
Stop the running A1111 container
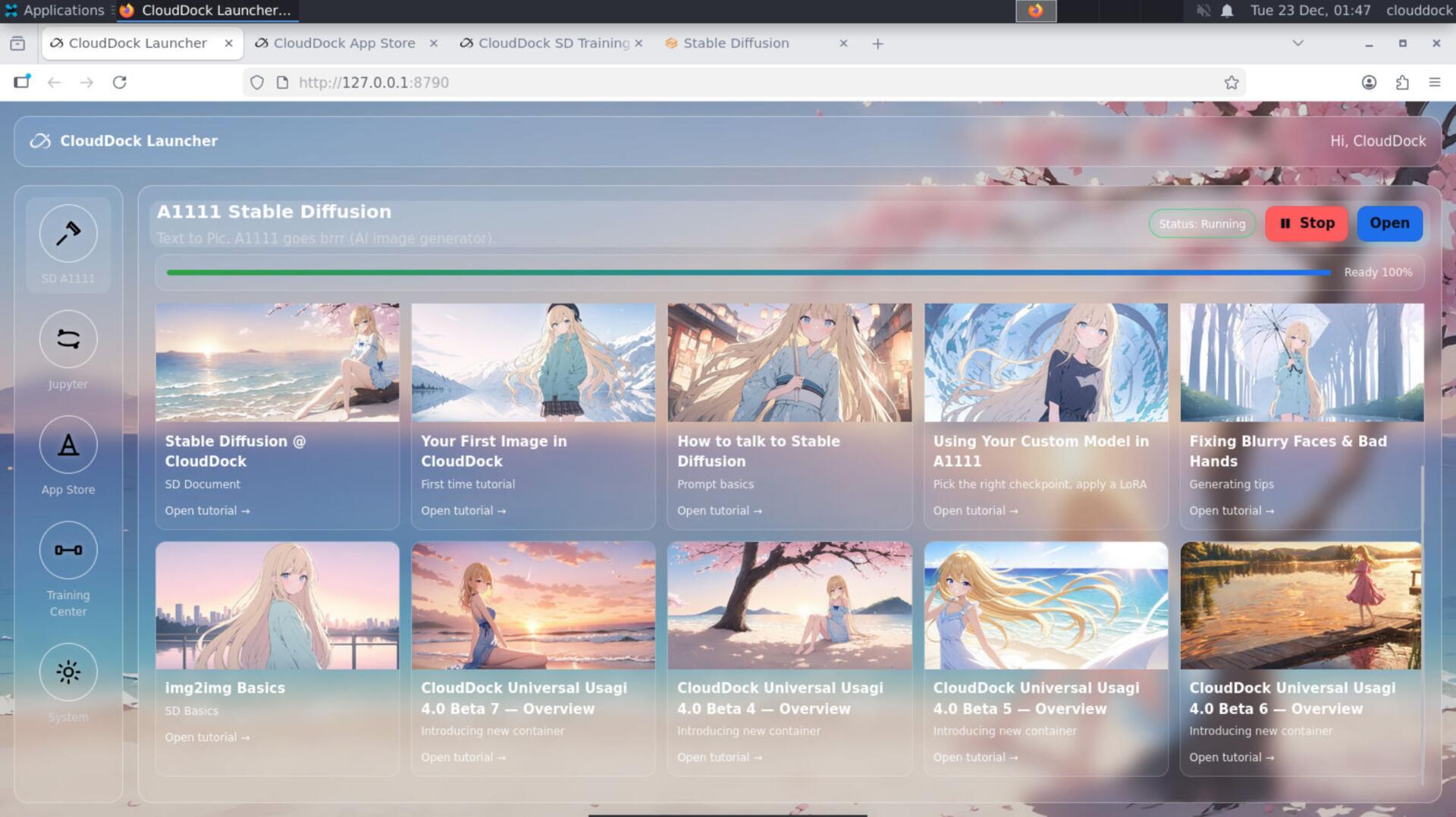point(1306,223)
